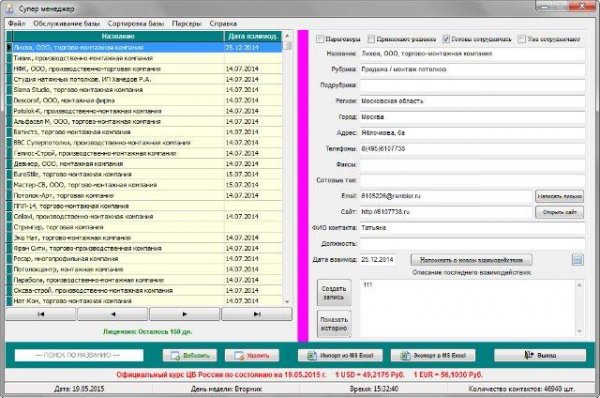Click the Супер менеджер app icon in title bar
600x398 pixels.
tap(10, 8)
